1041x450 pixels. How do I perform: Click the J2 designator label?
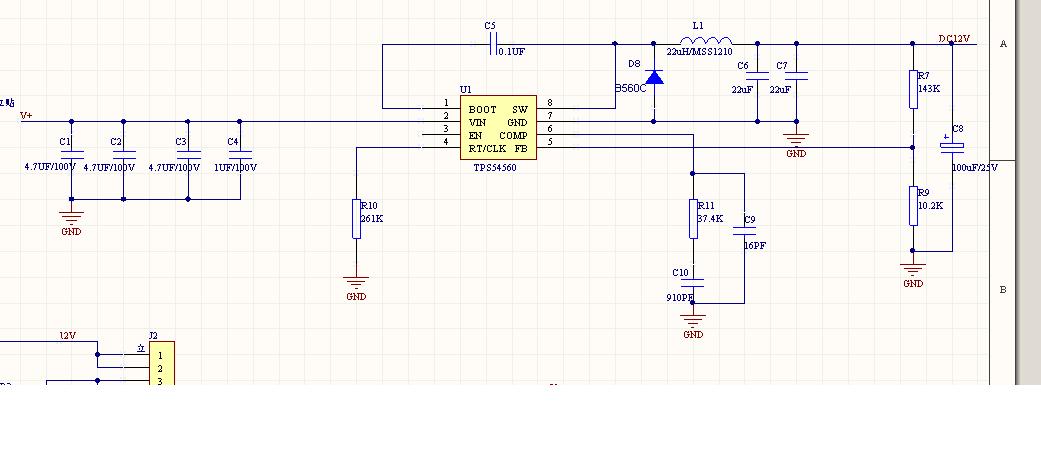[x=153, y=336]
